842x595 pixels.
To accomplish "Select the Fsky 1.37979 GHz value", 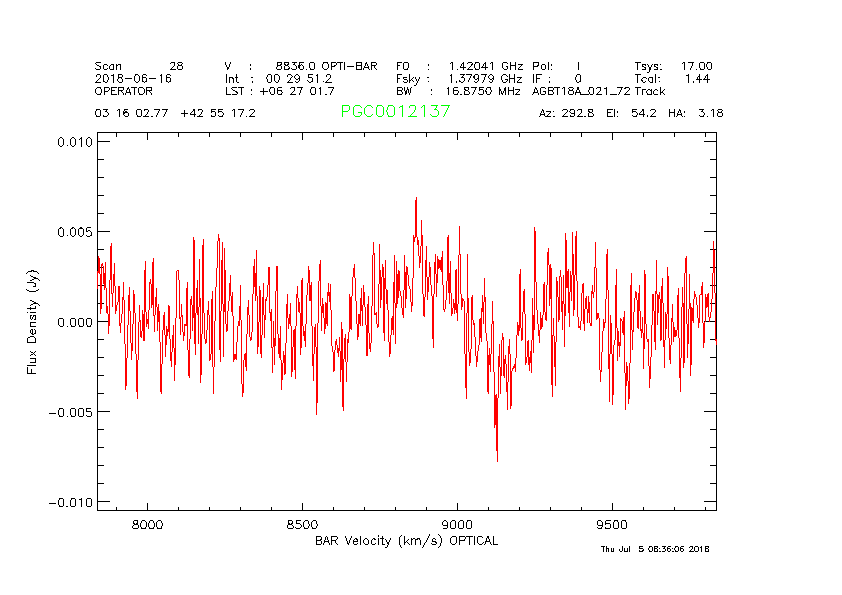I will point(459,78).
